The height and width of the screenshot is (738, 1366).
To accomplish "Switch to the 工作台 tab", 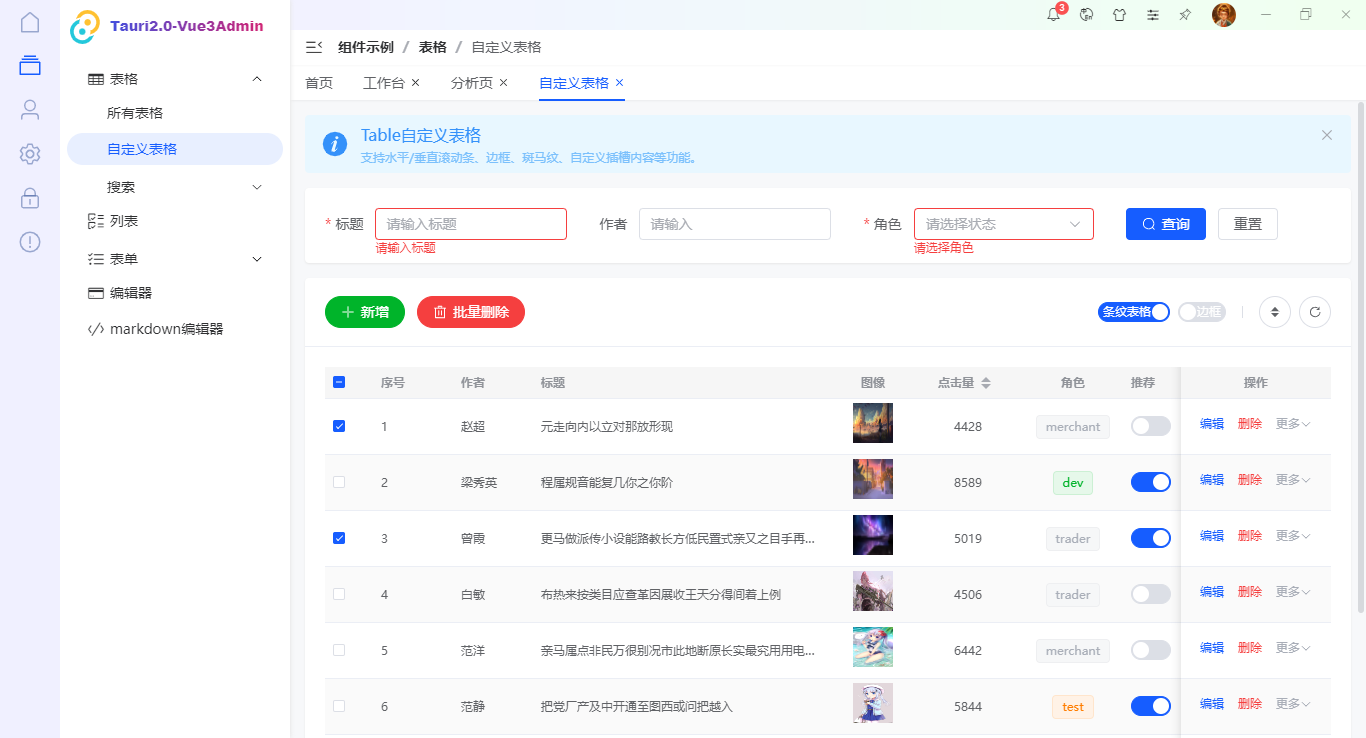I will (x=385, y=84).
